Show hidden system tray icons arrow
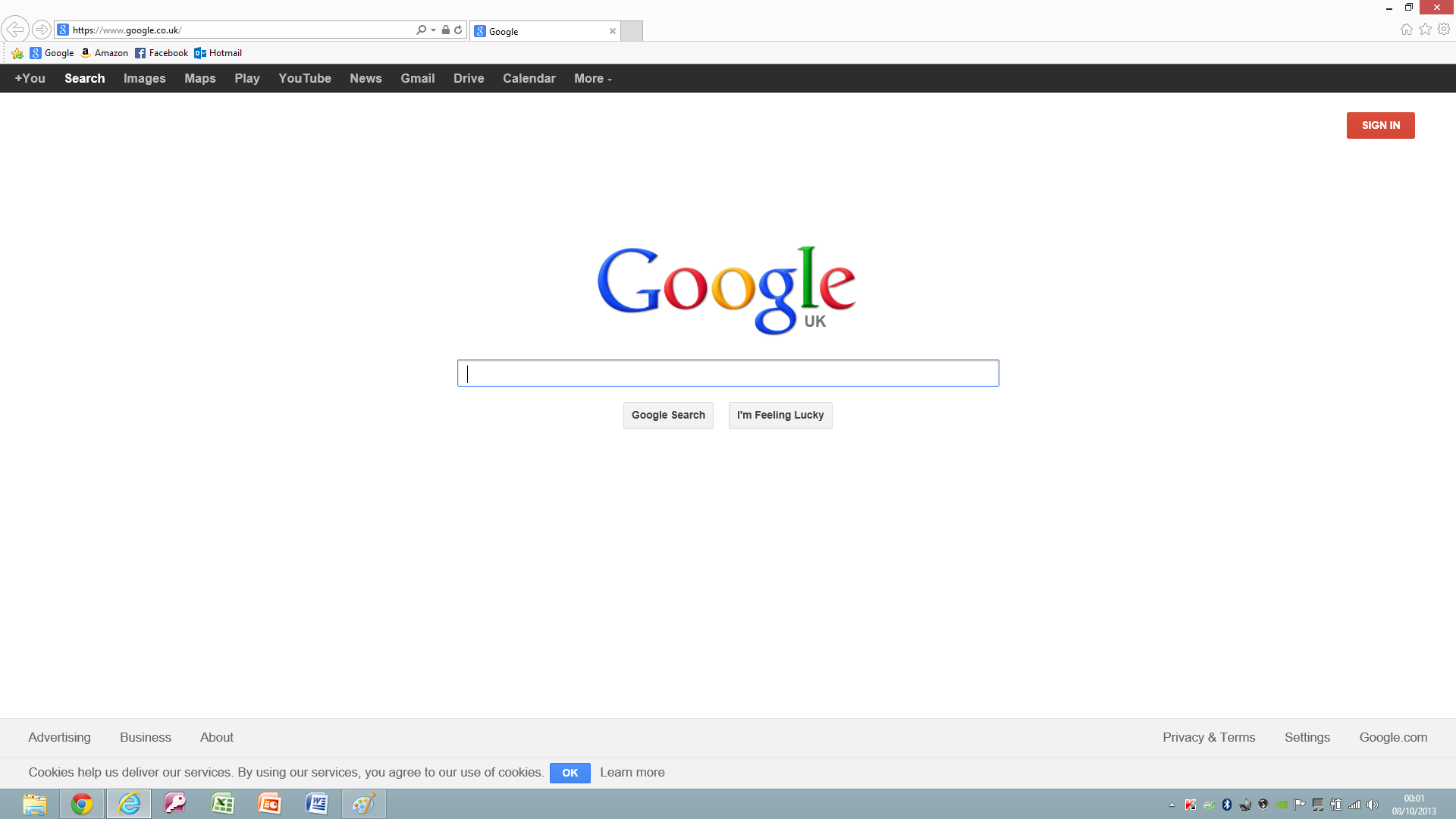Screen dimensions: 1456x819 (x=1172, y=805)
